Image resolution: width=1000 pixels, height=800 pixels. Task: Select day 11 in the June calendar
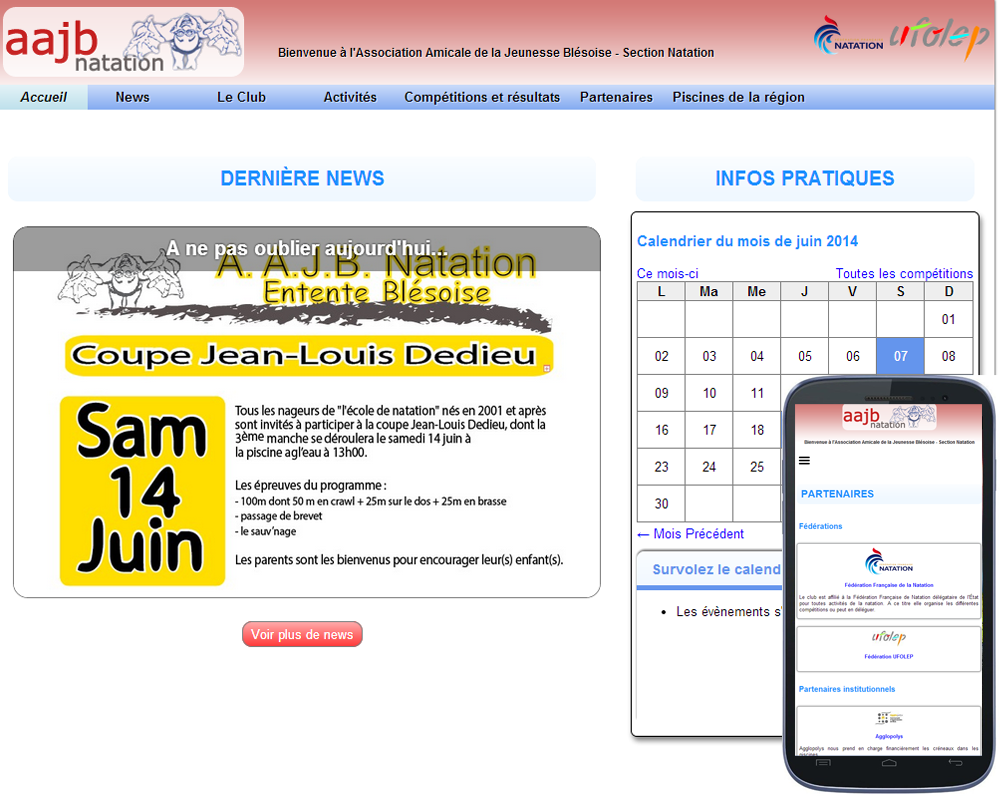tap(757, 393)
